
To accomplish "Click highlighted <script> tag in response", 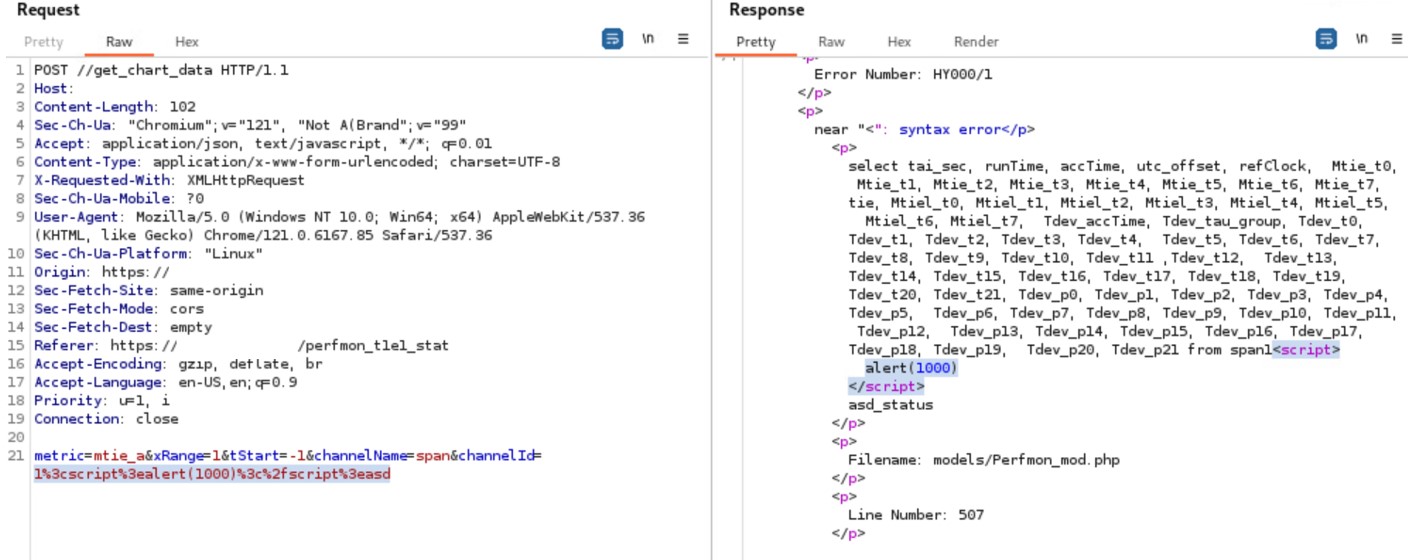I will click(1305, 350).
